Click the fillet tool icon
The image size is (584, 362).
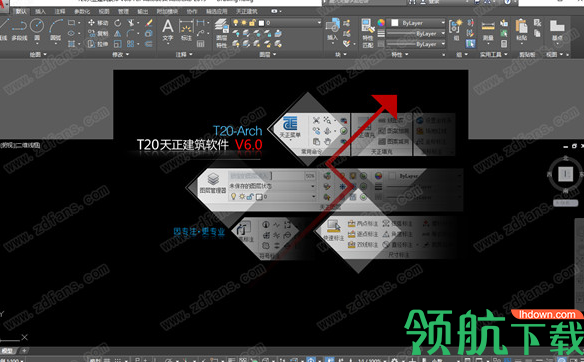click(x=130, y=34)
